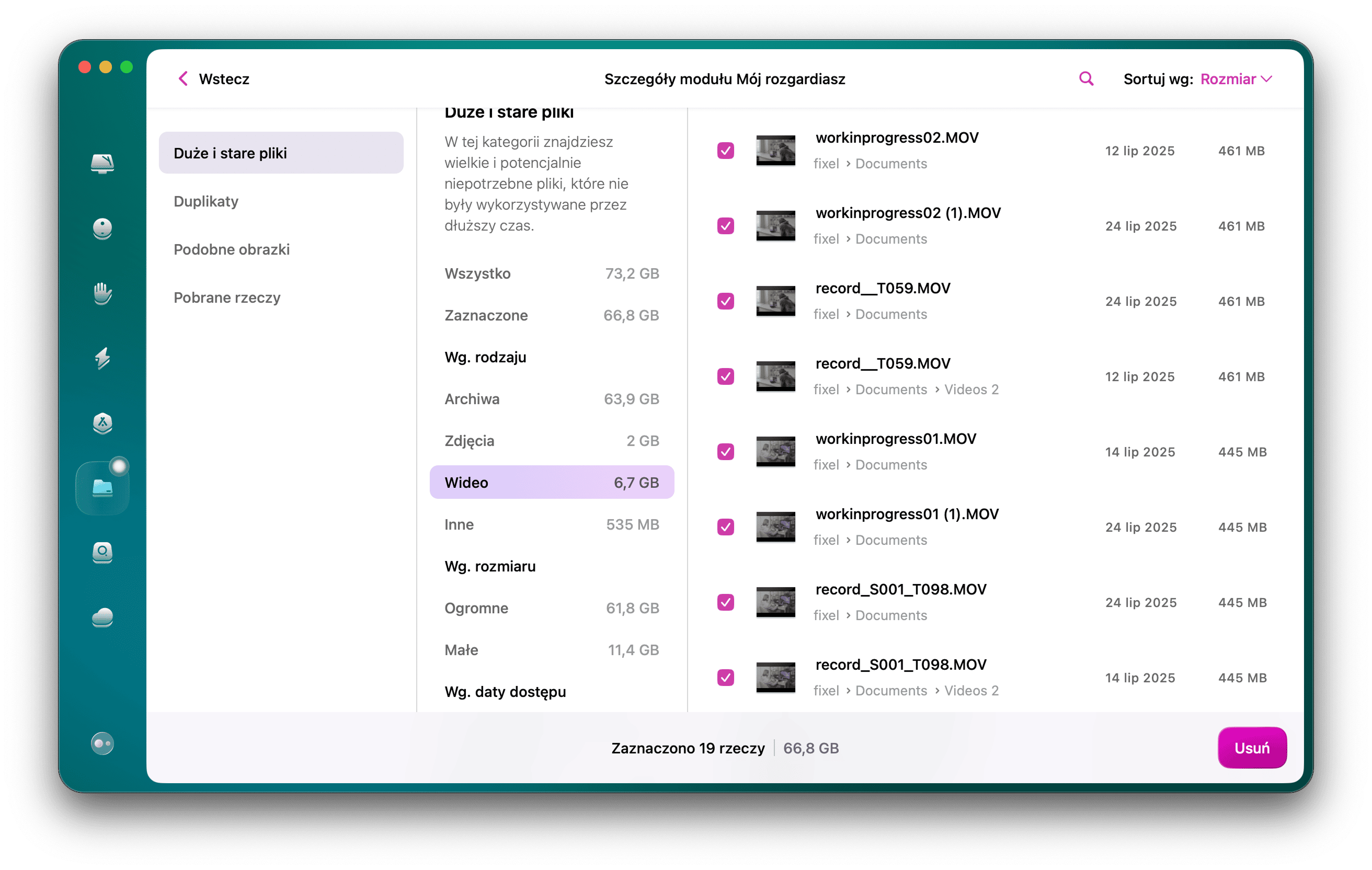The height and width of the screenshot is (870, 1372).
Task: Select the cloud storage icon in sidebar
Action: [x=102, y=617]
